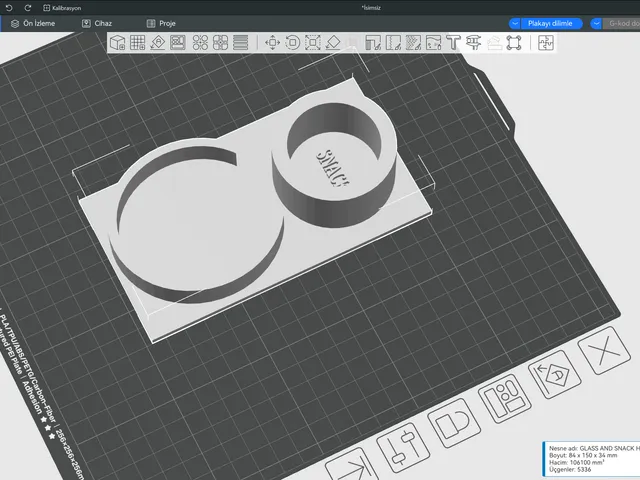This screenshot has width=640, height=480.
Task: Click the Boyut 84 x 150 x 34 mm text
Action: point(583,455)
